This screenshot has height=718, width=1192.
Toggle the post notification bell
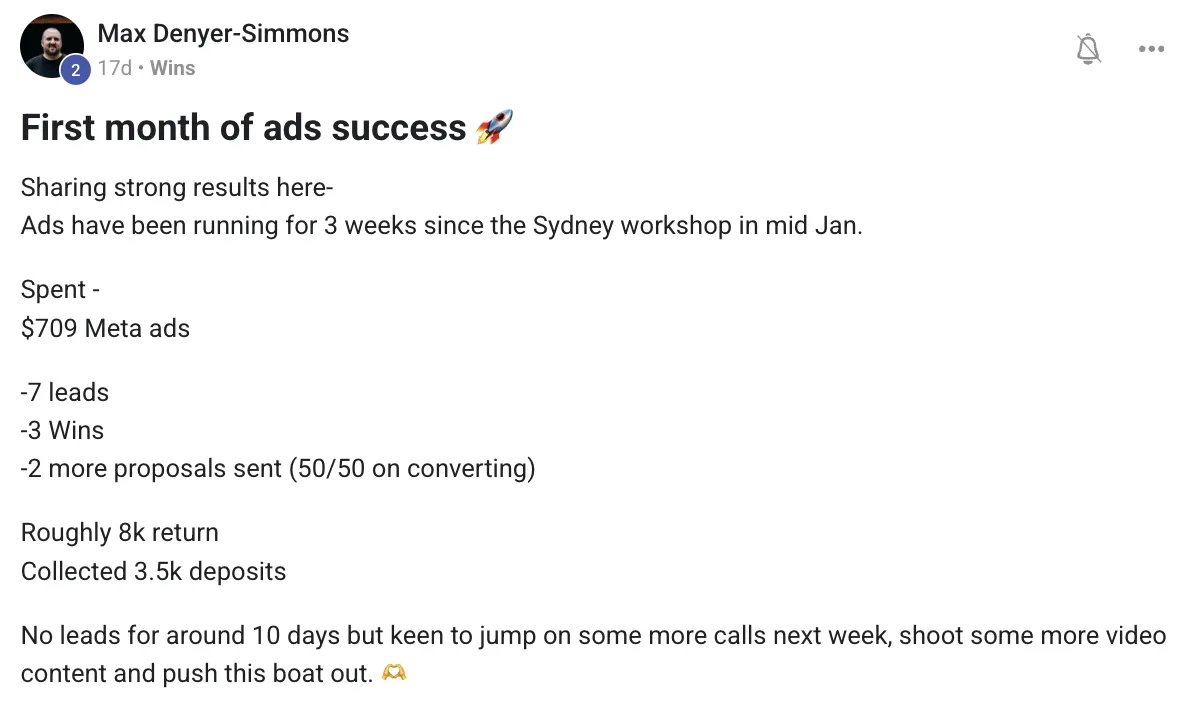click(x=1088, y=49)
